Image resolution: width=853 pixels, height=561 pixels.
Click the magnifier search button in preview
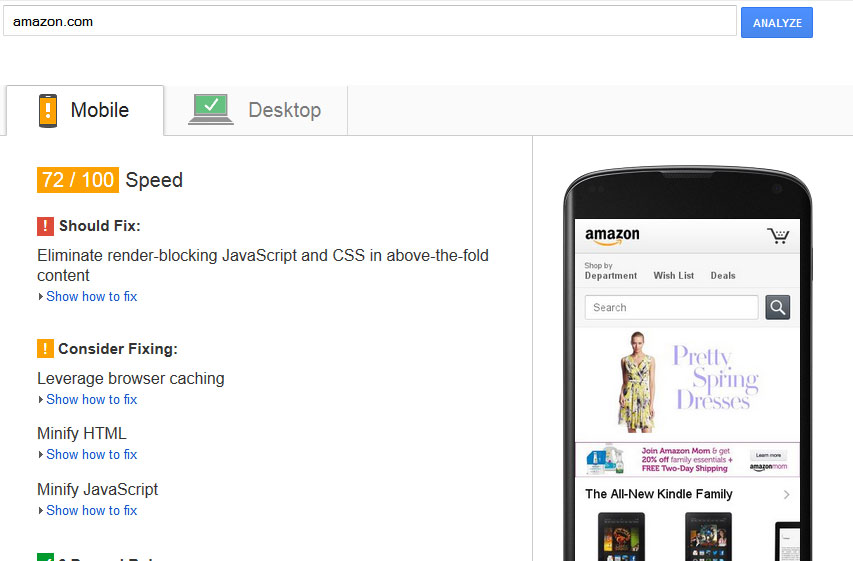778,307
